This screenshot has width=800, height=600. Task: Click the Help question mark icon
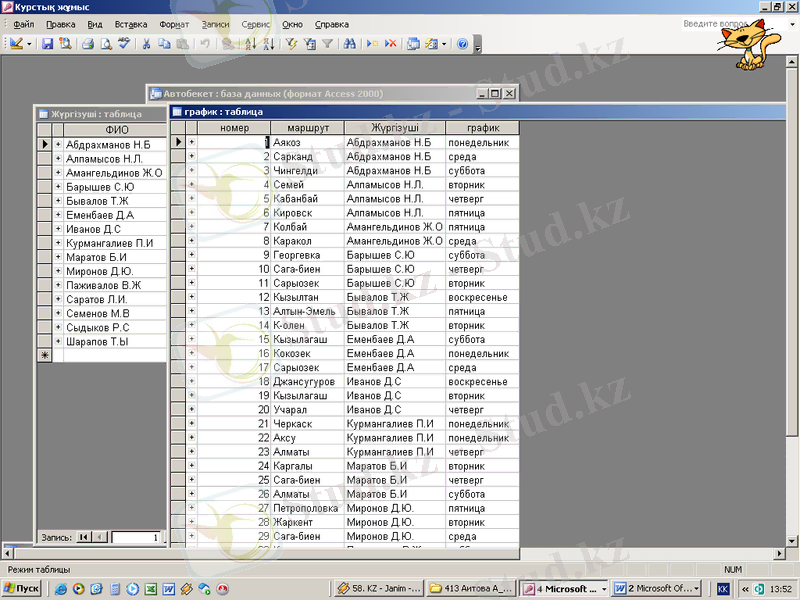pyautogui.click(x=462, y=44)
